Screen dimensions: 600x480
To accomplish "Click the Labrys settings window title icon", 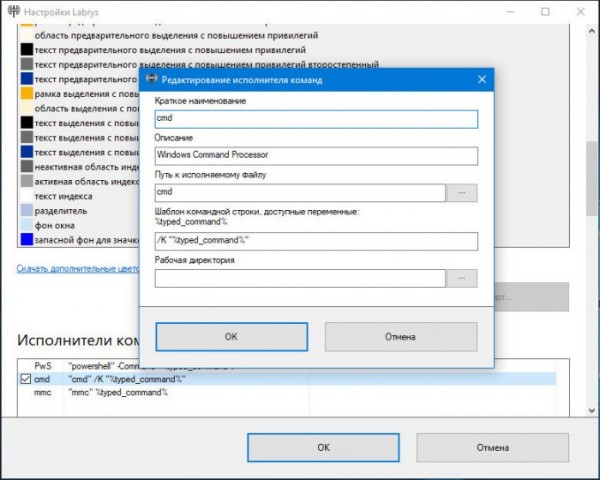I will tap(14, 11).
